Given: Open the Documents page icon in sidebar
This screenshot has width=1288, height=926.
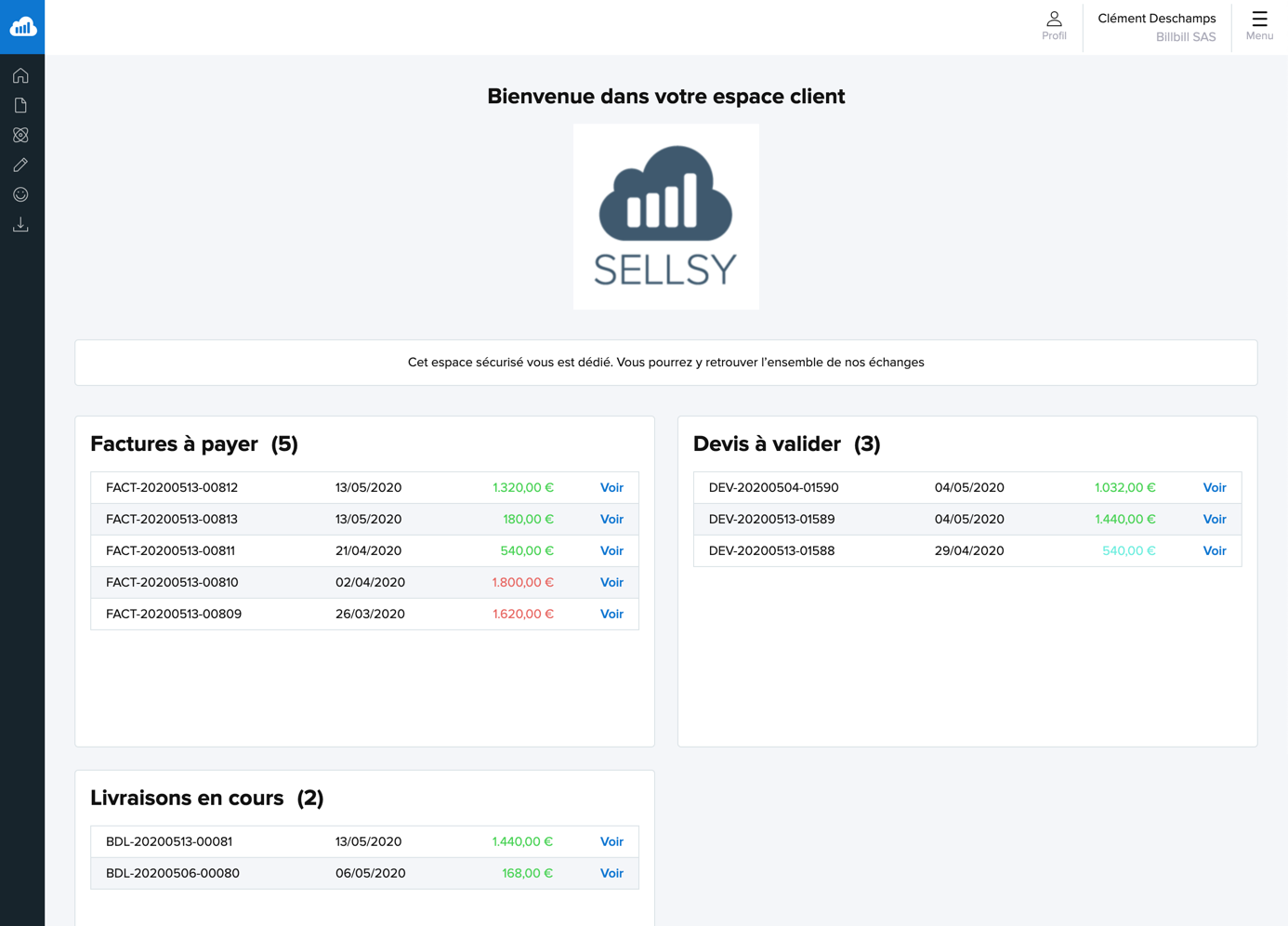Looking at the screenshot, I should [20, 105].
